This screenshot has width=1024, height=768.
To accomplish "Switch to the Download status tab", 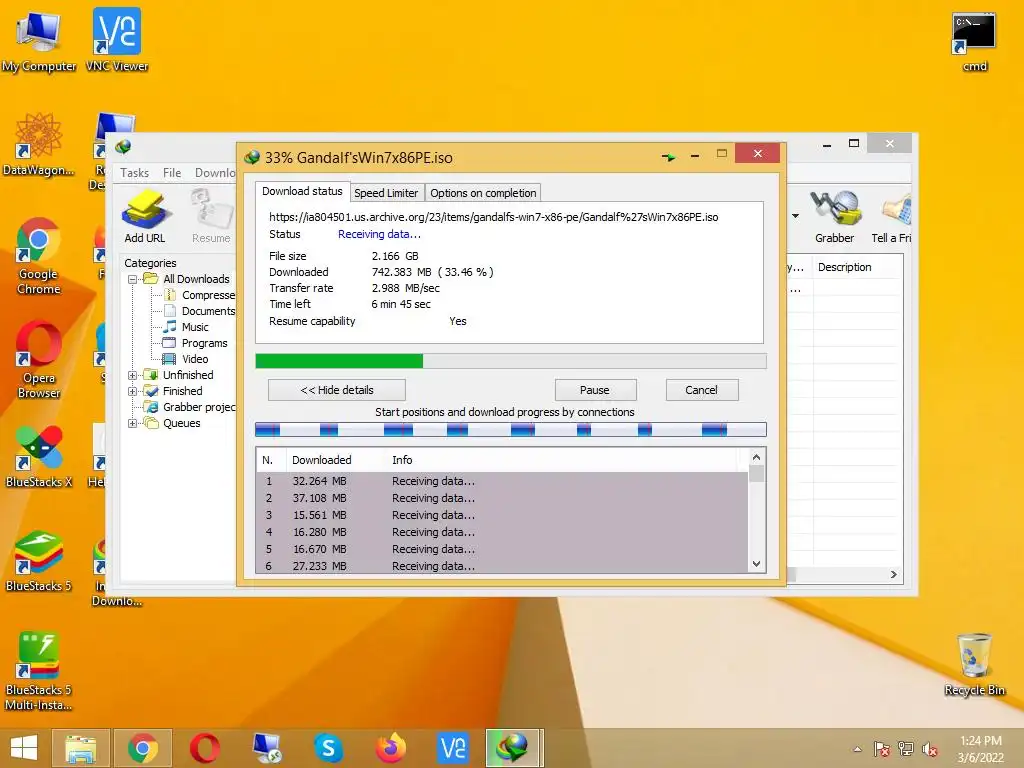I will pos(302,191).
